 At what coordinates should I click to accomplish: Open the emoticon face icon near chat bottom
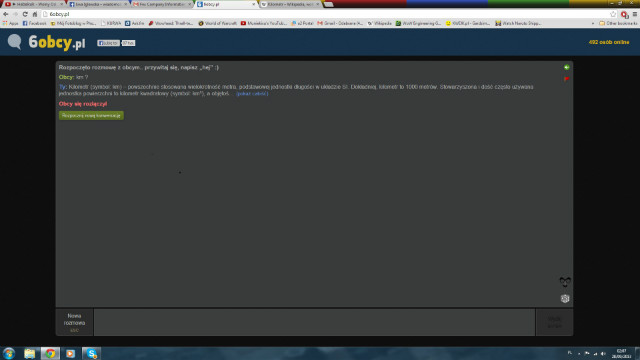(x=565, y=282)
